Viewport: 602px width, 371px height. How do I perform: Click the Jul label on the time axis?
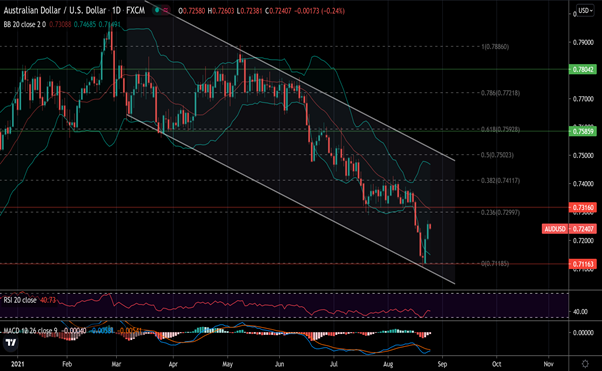(334, 364)
